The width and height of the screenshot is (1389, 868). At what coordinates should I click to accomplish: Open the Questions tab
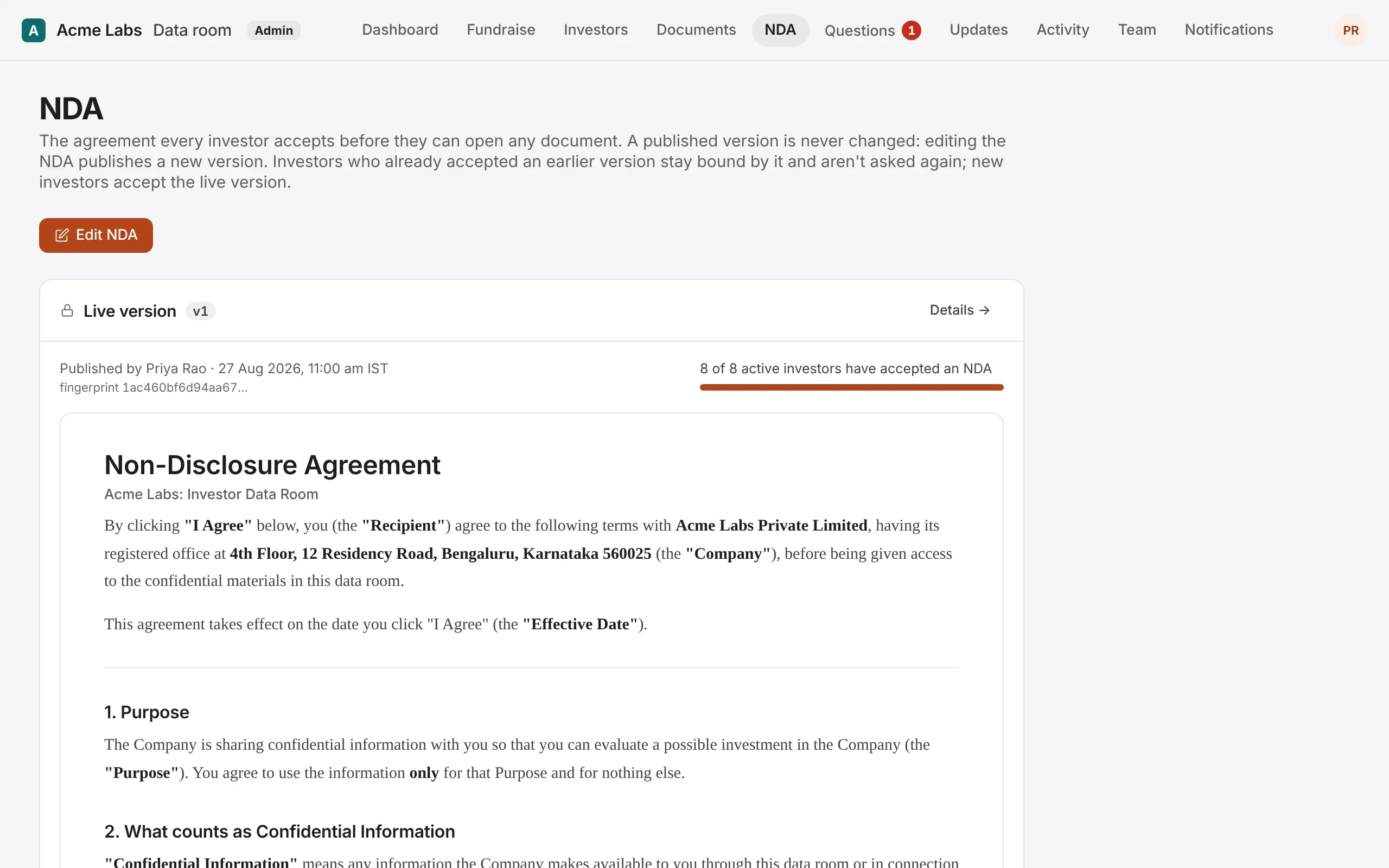tap(872, 30)
